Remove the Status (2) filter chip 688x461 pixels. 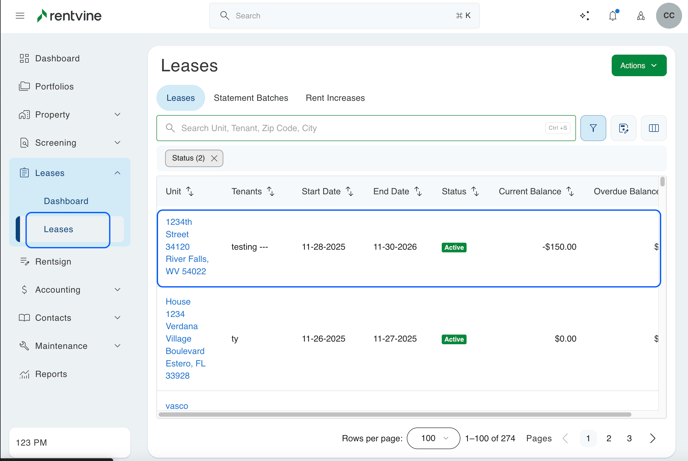214,158
